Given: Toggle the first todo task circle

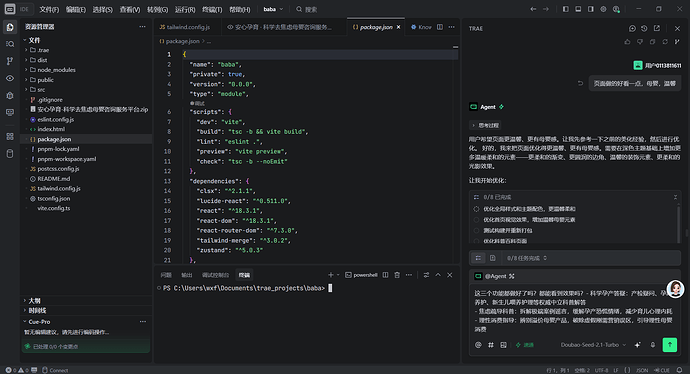Looking at the screenshot, I should click(x=476, y=209).
